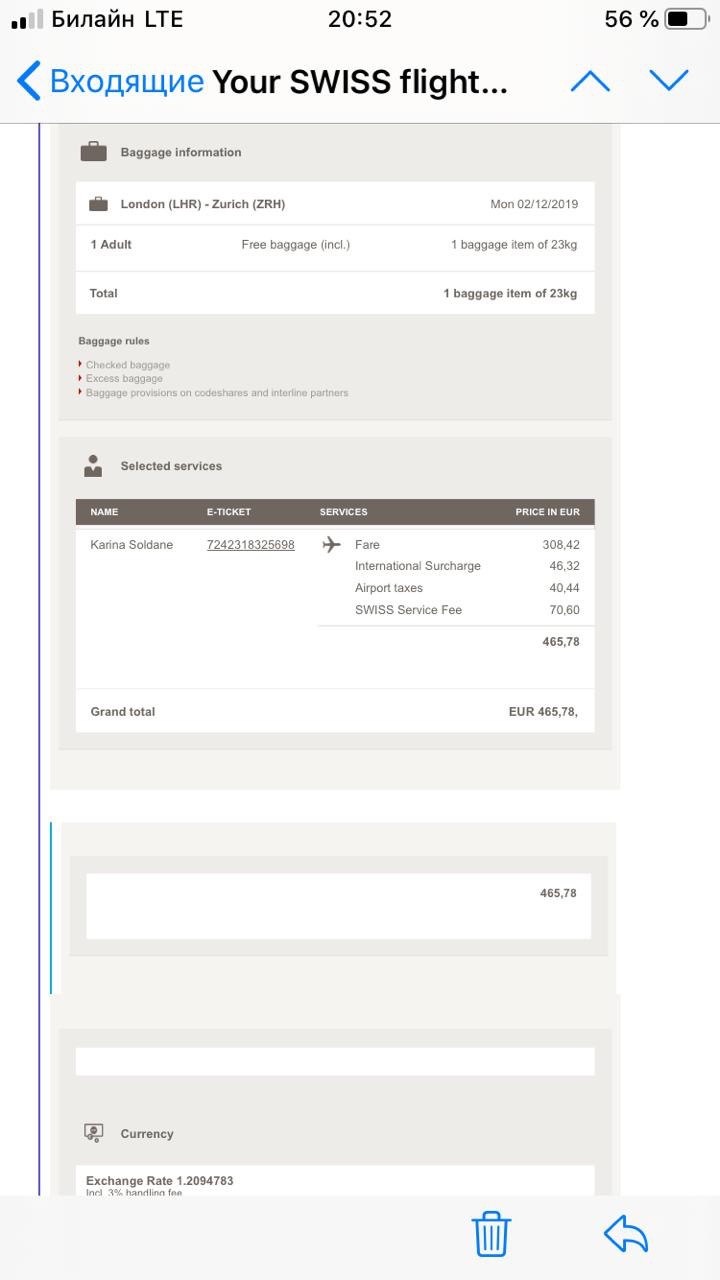Open the Checked baggage rules link
The height and width of the screenshot is (1280, 720).
tap(128, 365)
